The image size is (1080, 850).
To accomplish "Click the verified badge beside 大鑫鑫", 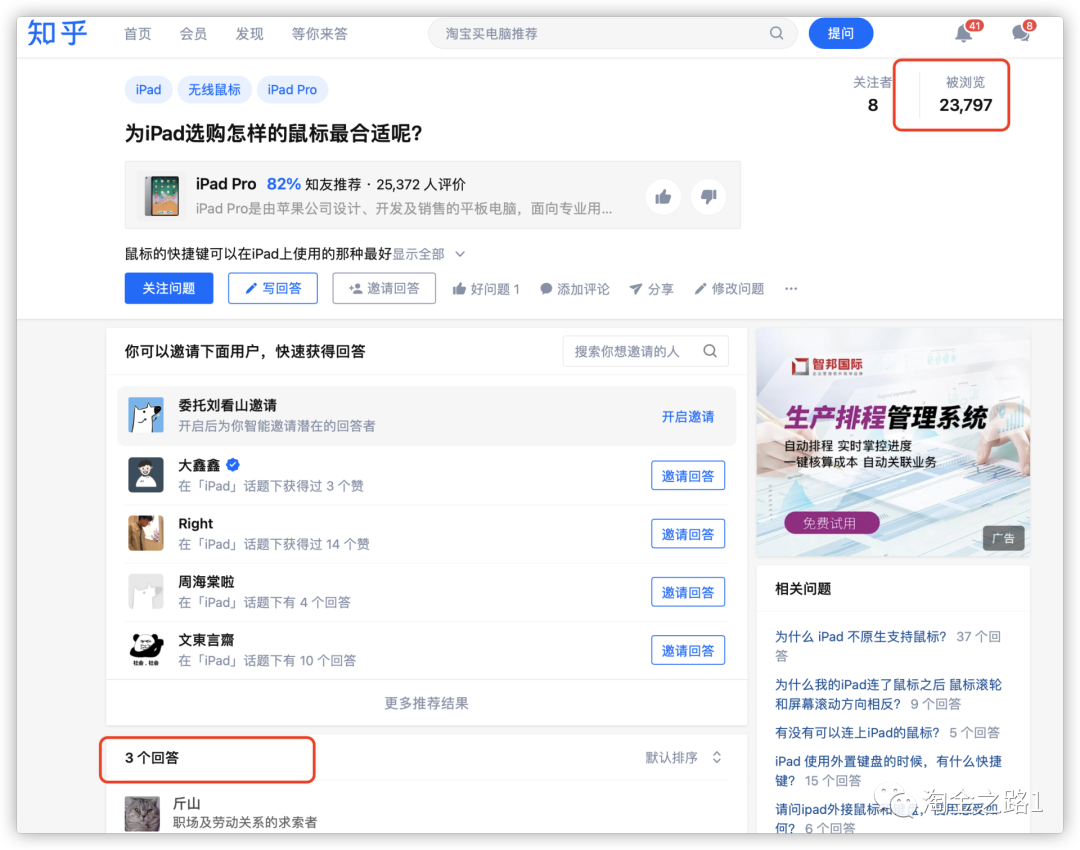I will tap(233, 465).
